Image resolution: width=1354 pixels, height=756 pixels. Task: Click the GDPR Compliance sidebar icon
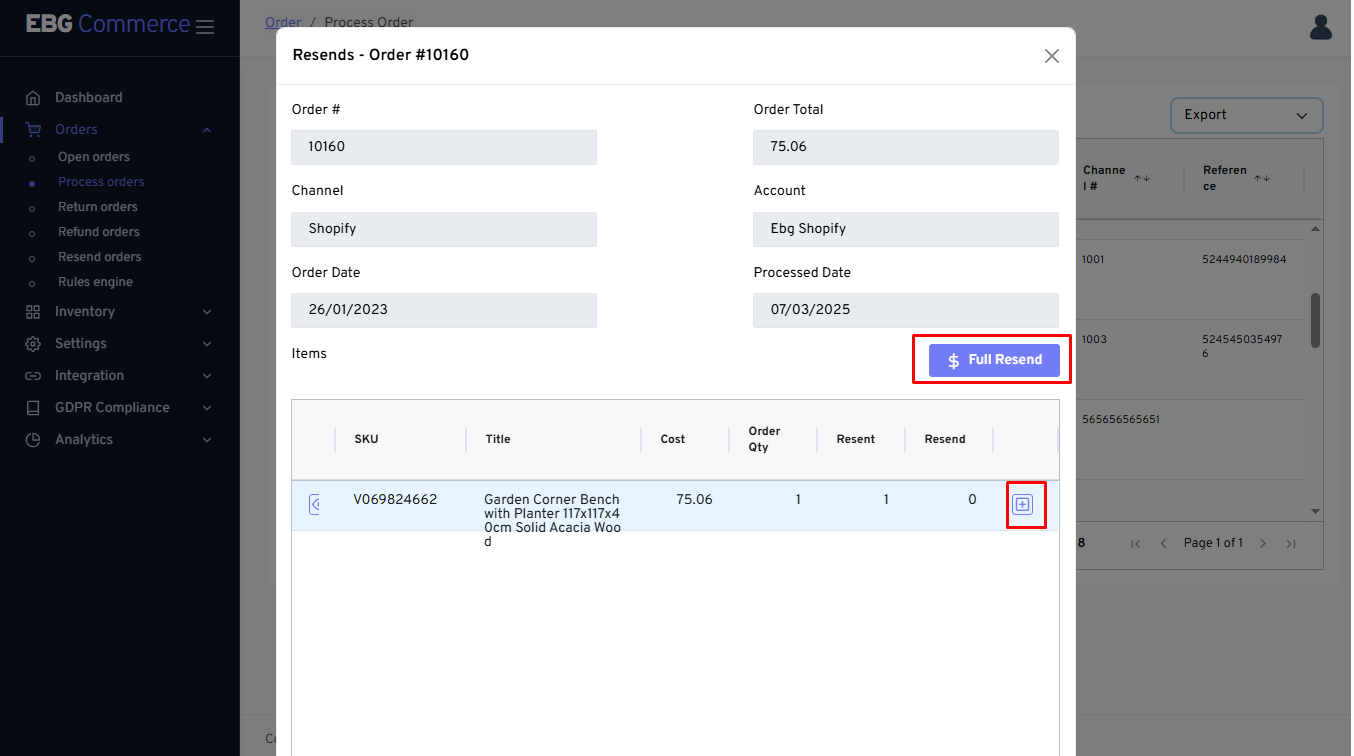[34, 407]
